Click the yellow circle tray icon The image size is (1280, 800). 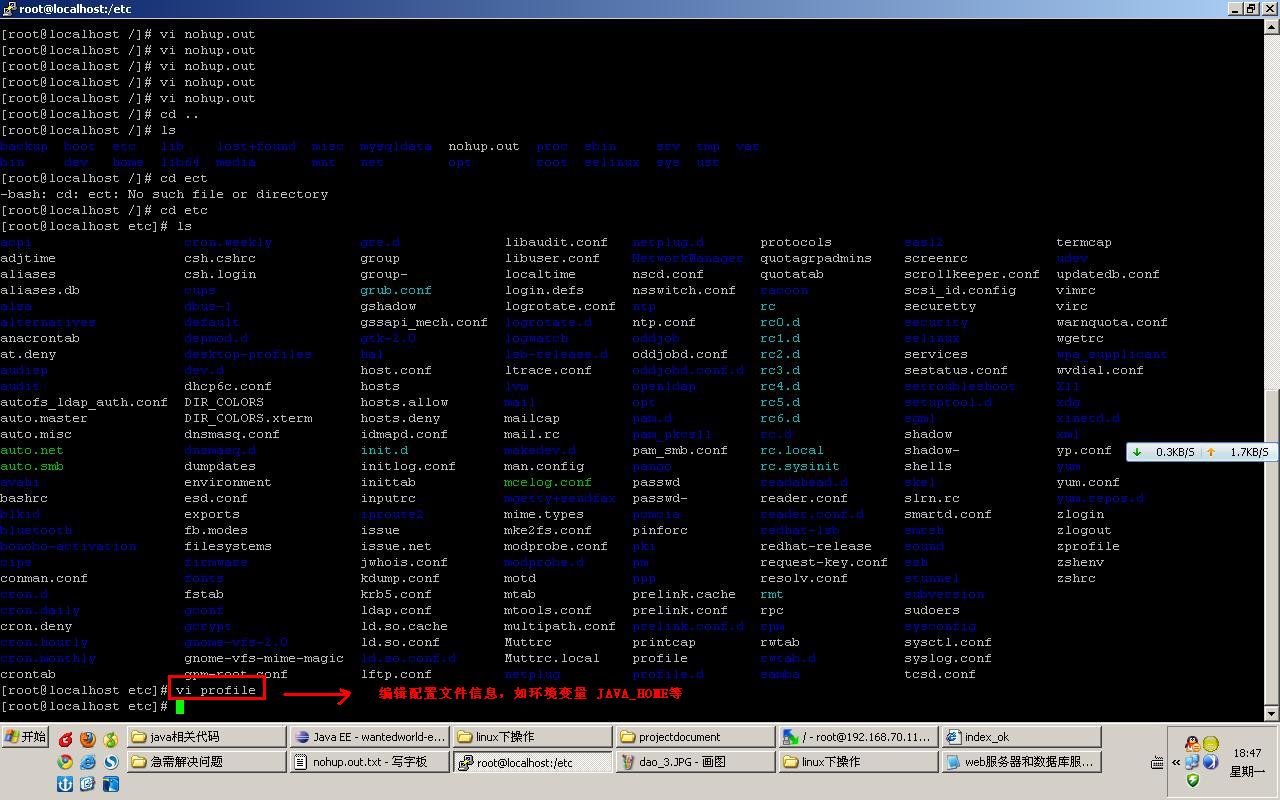(x=1211, y=743)
